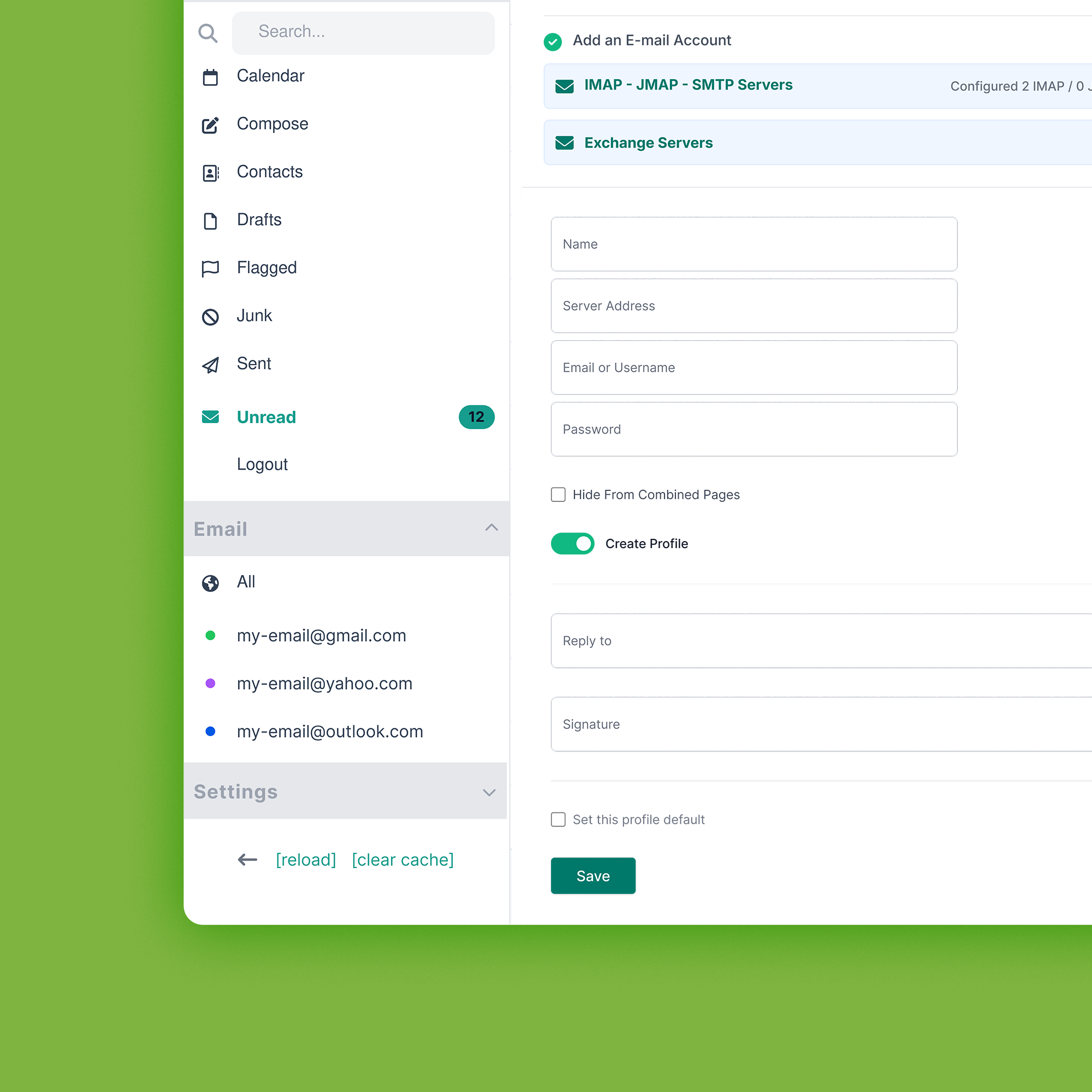The image size is (1092, 1092).
Task: Click the envelope icon on Exchange Servers
Action: [x=565, y=143]
